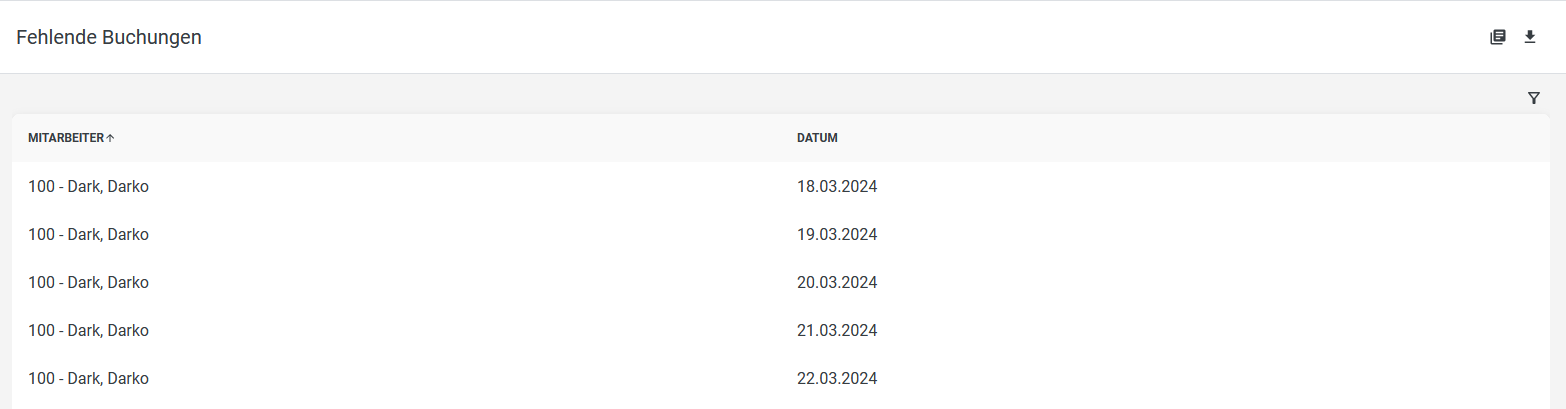
Task: Toggle the sort arrow beside Mitarbeiter
Action: (110, 138)
